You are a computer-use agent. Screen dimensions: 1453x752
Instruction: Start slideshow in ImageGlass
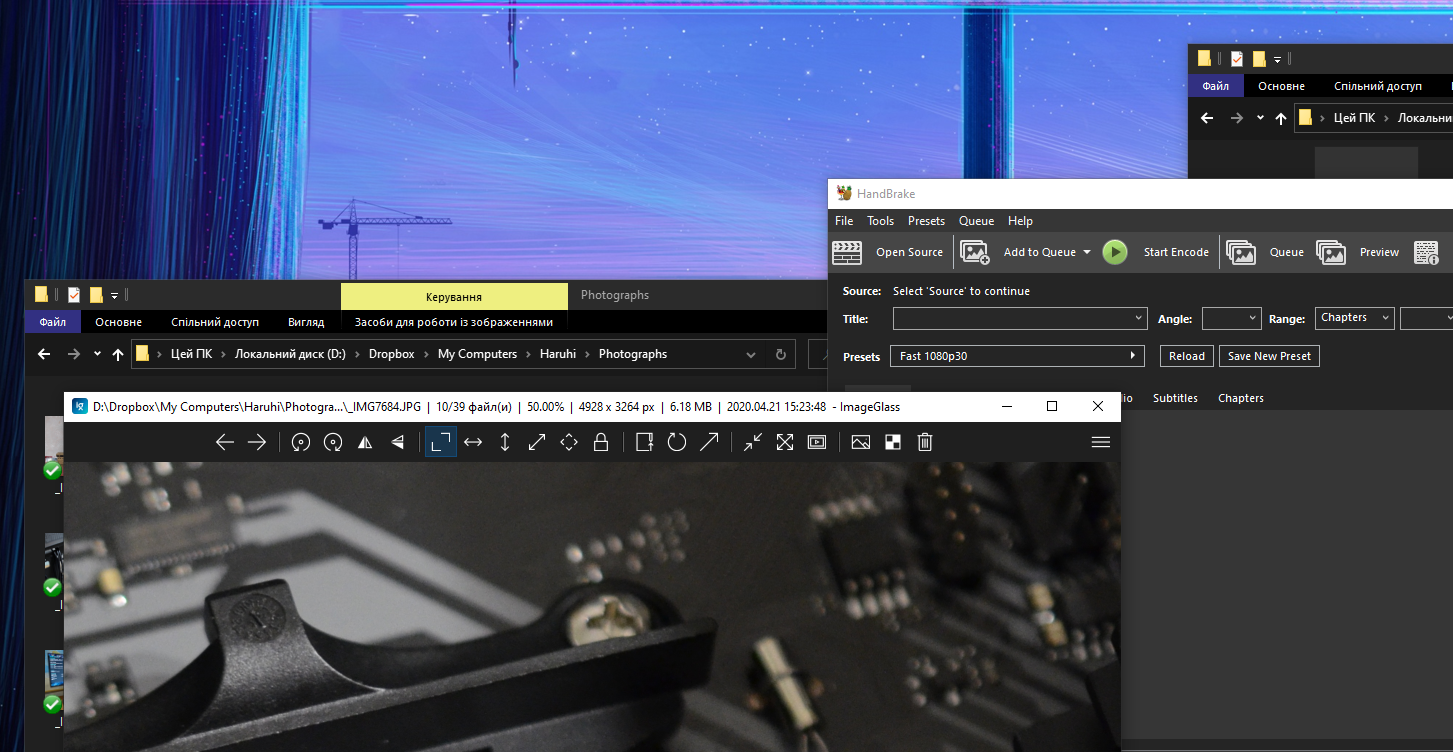pos(817,442)
